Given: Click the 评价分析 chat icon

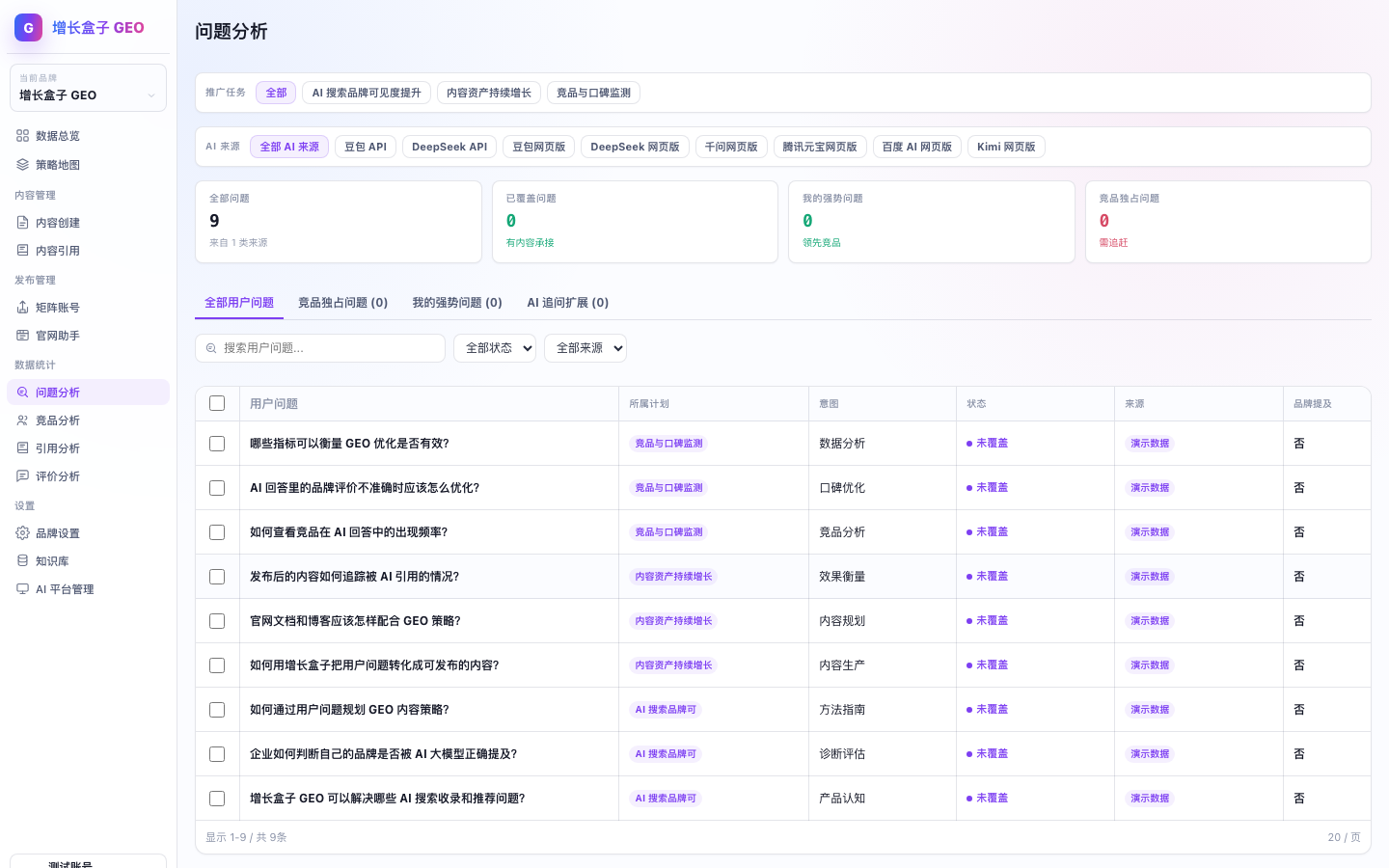Looking at the screenshot, I should coord(23,476).
